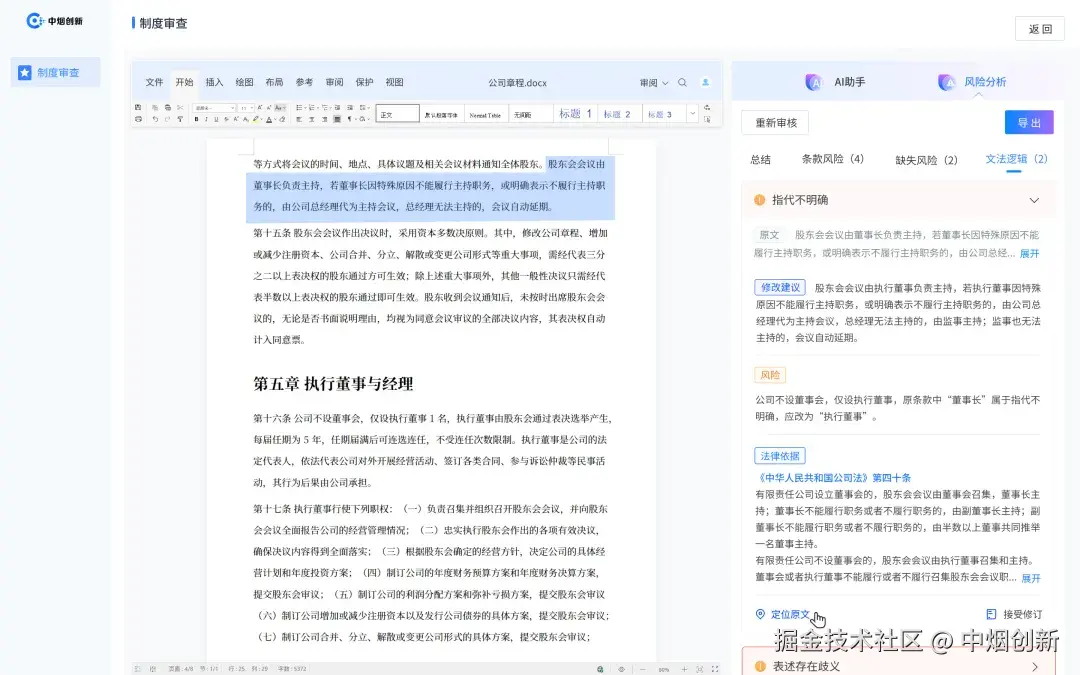
Task: Click the undo icon in the toolbar
Action: (156, 120)
